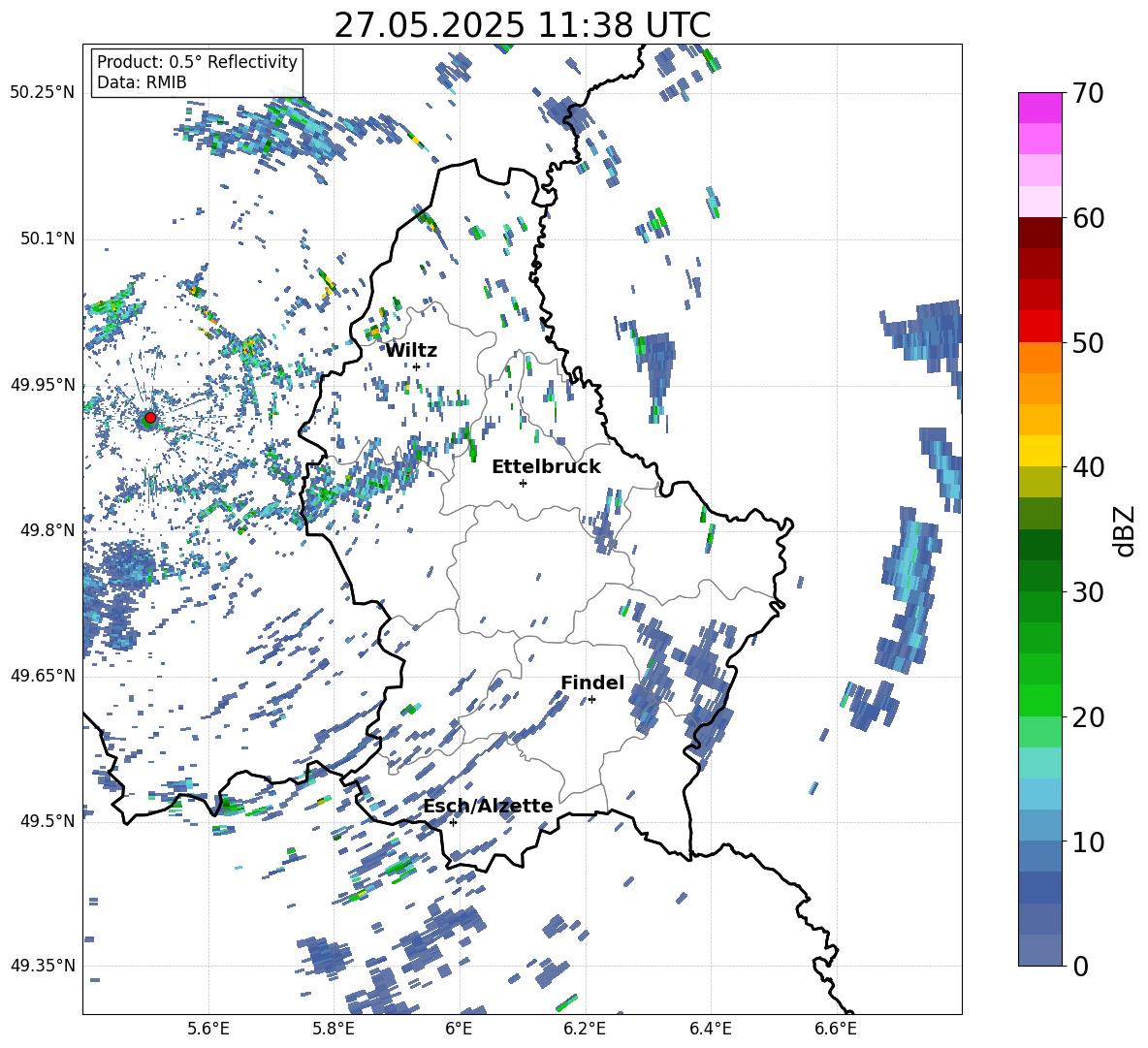This screenshot has height=1048, width=1148.
Task: Click the 50.25°N latitude label
Action: click(x=43, y=93)
